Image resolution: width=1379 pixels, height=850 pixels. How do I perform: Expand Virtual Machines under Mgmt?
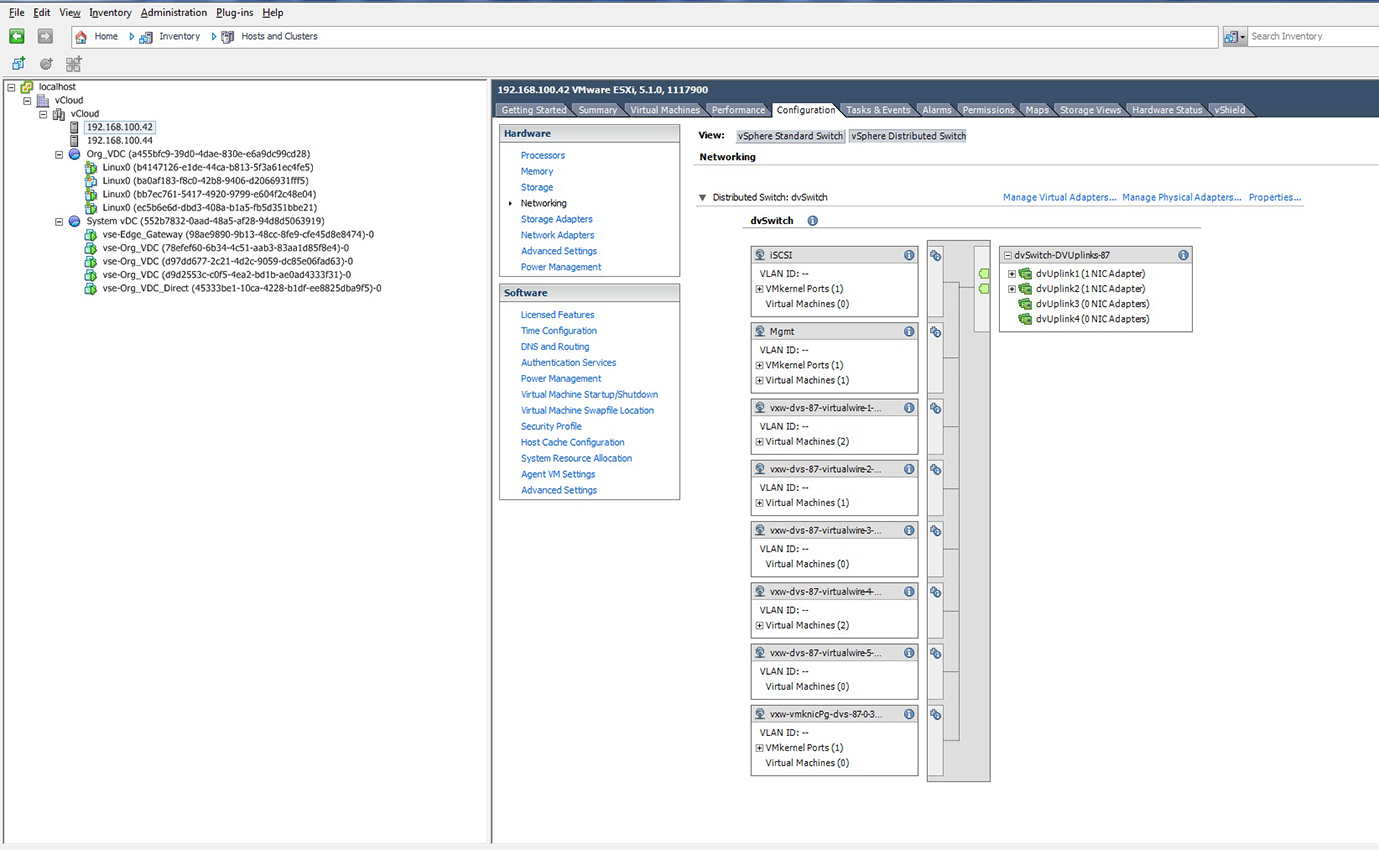point(759,381)
